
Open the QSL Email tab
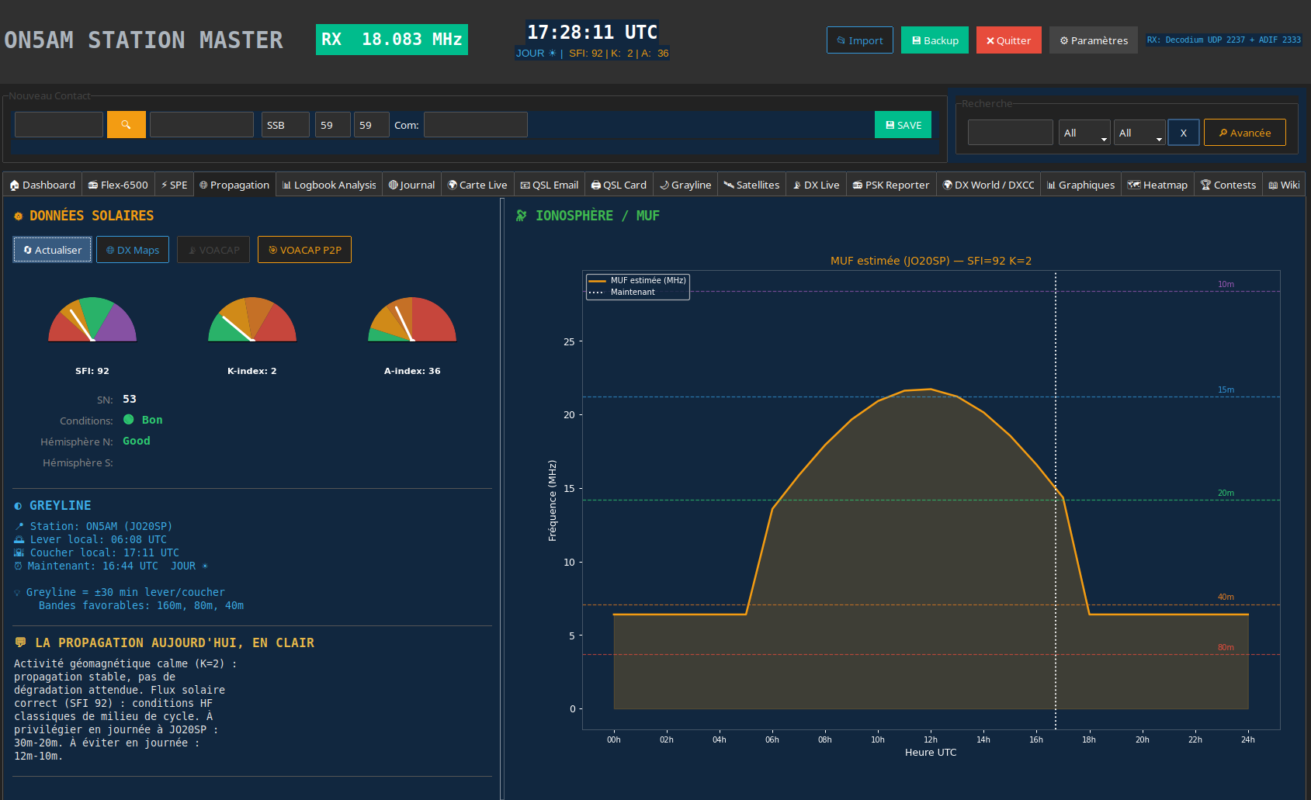(550, 185)
